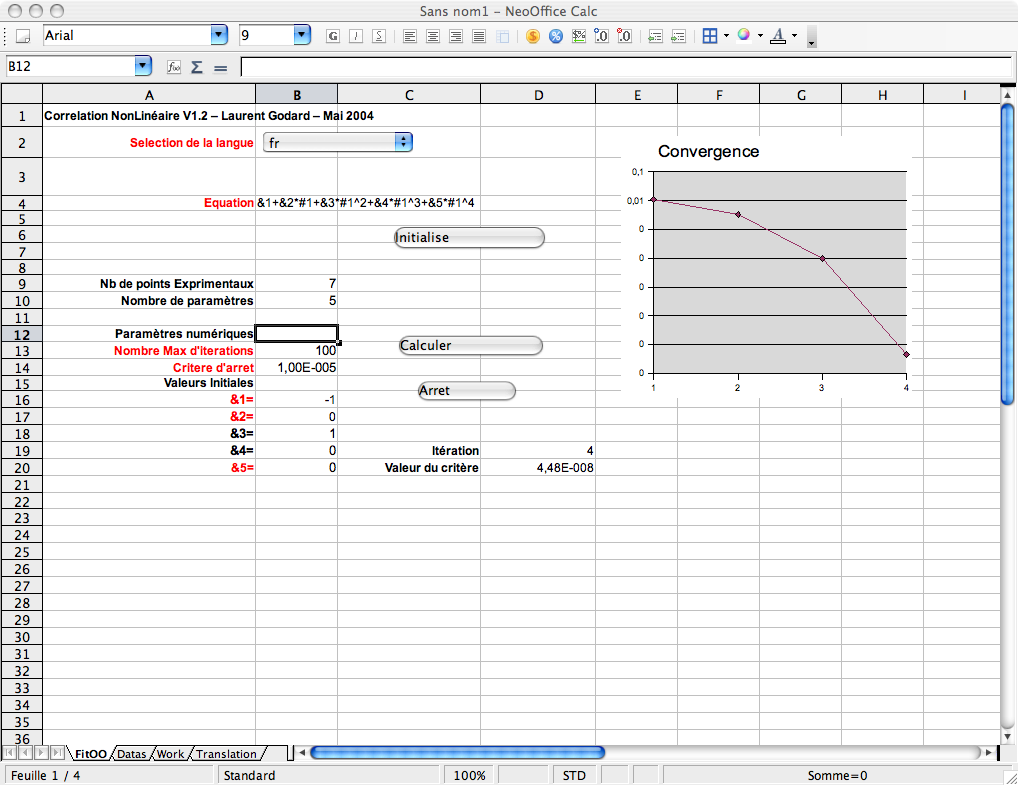The height and width of the screenshot is (785, 1018).
Task: Align cell text to the left
Action: click(x=410, y=36)
